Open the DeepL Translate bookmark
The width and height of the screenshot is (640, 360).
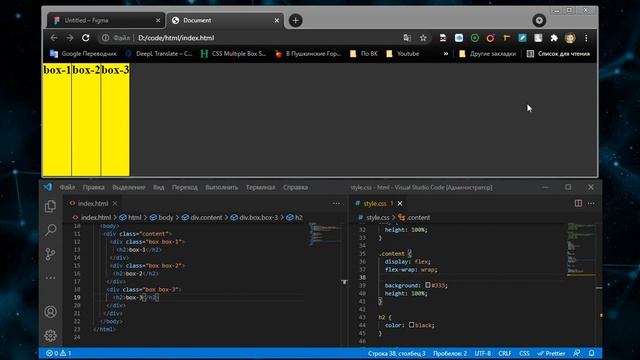pos(159,54)
